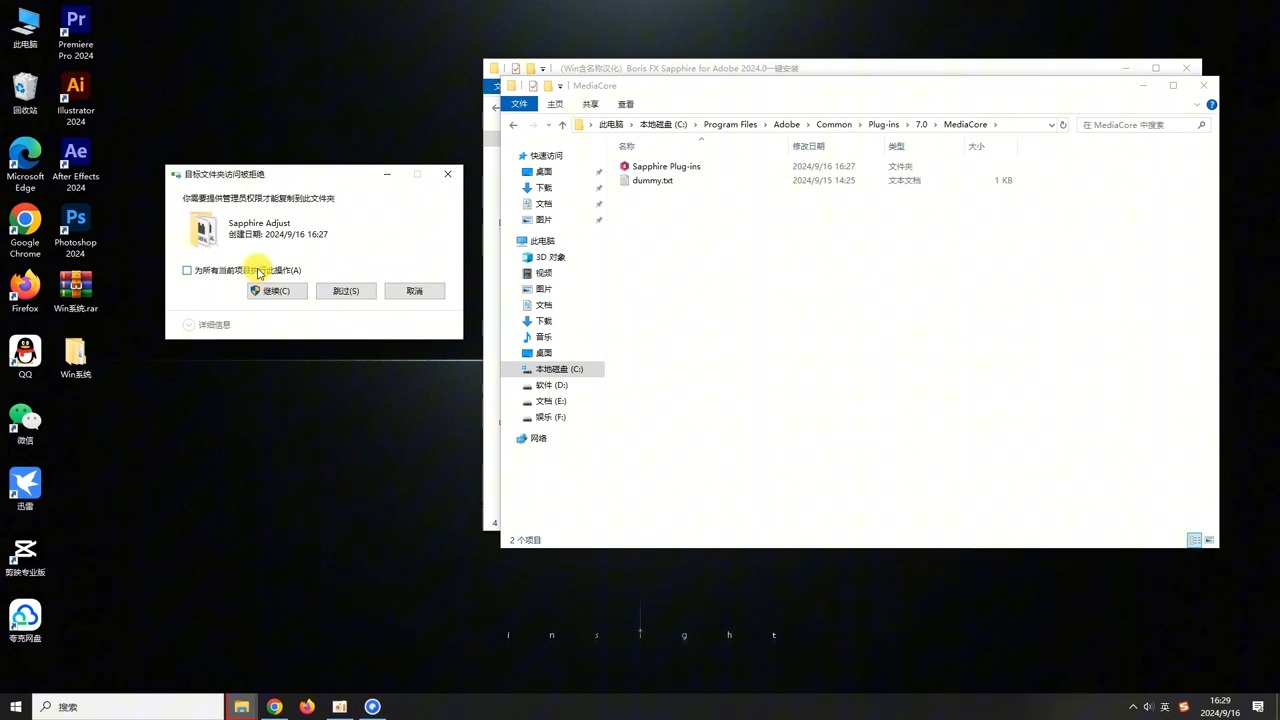Screen dimensions: 1280x720
Task: Expand the ribbon in MediaCore window
Action: point(1198,104)
